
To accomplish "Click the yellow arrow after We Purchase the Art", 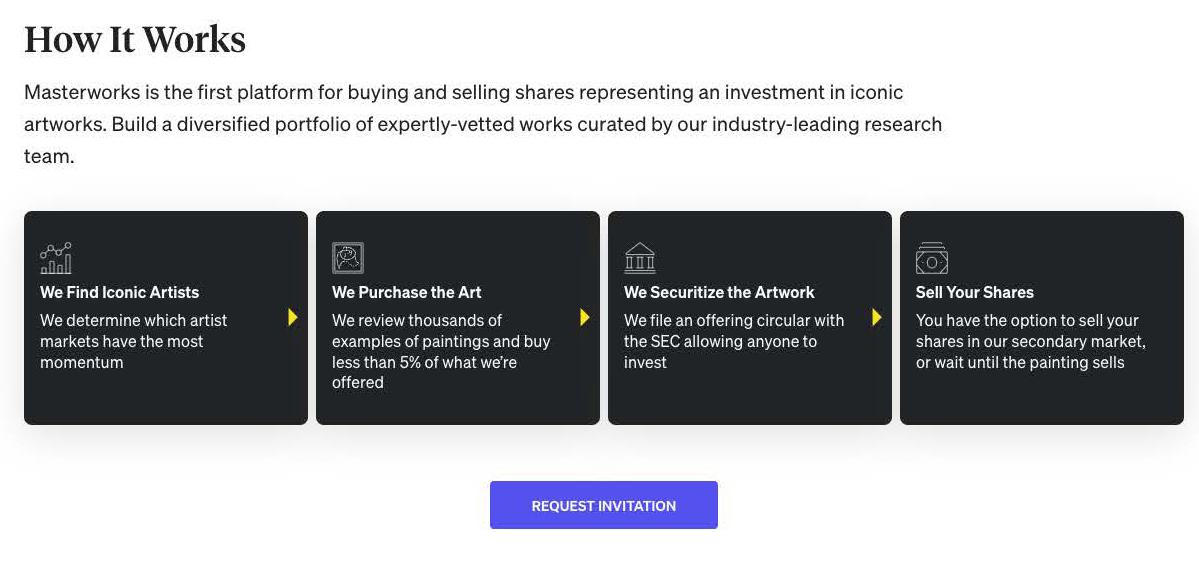I will pyautogui.click(x=585, y=317).
